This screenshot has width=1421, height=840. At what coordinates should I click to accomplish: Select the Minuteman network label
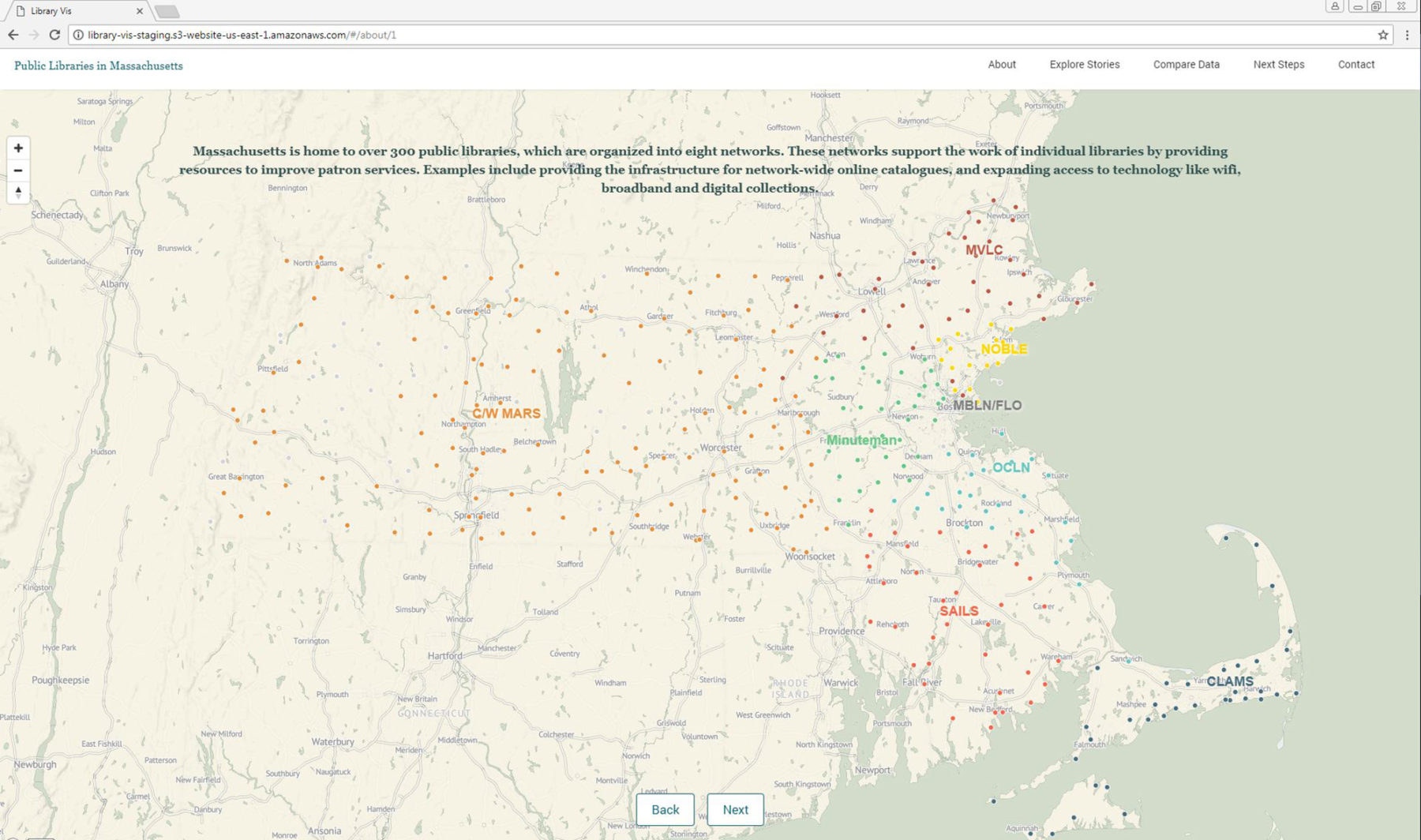(861, 440)
